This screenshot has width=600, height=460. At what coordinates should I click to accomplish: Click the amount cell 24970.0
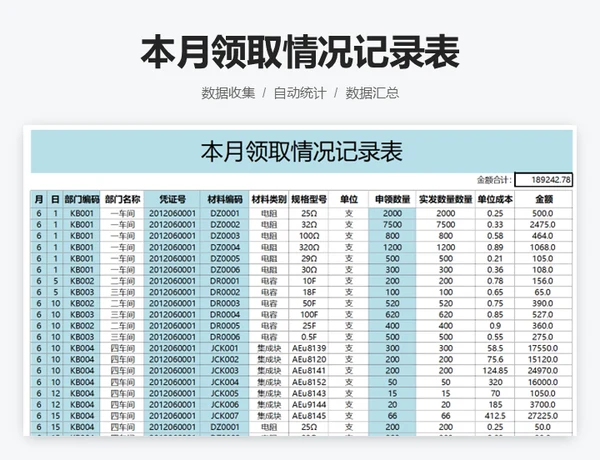(543, 370)
